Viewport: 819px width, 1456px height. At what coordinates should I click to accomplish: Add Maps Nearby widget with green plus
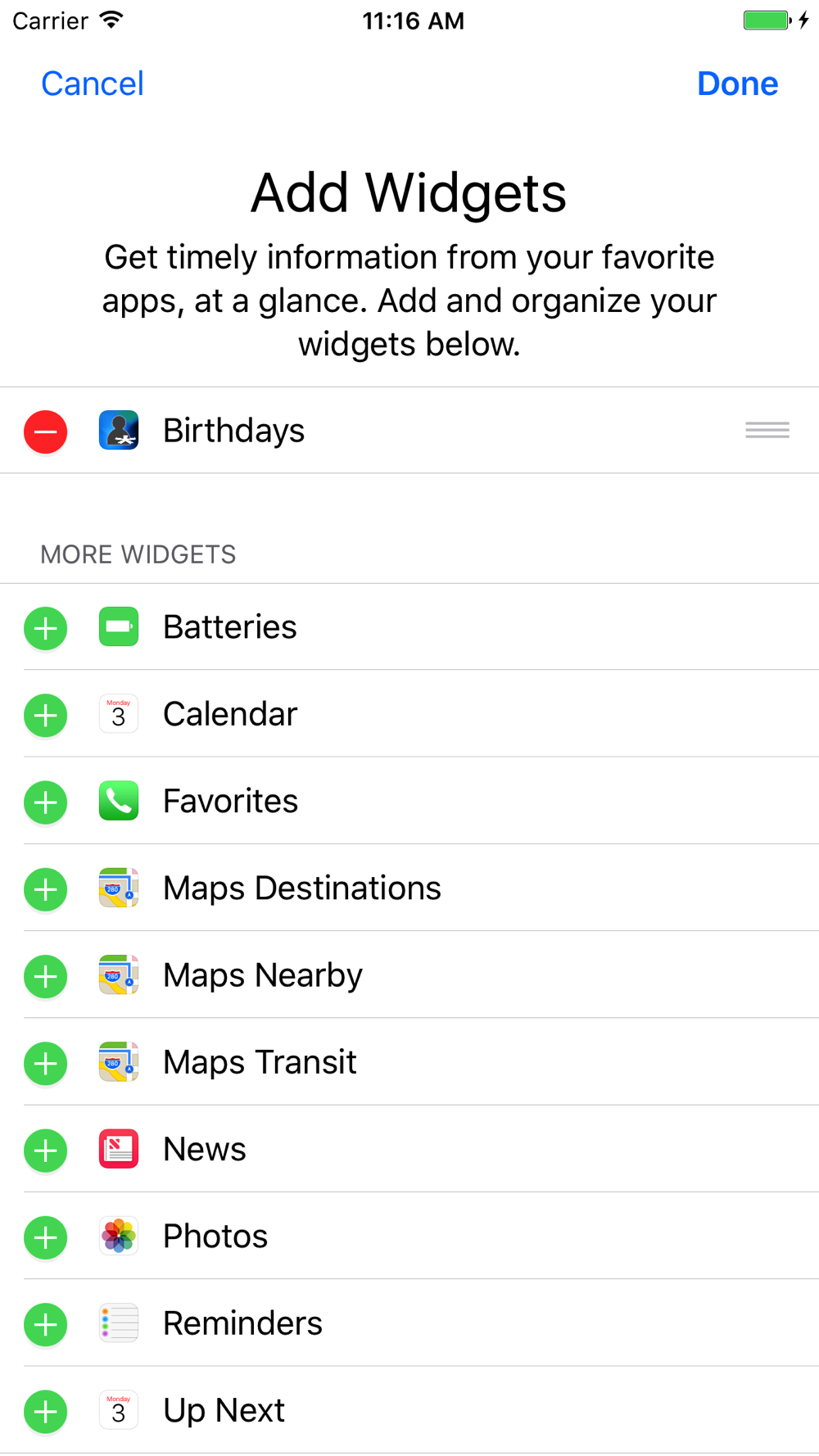(46, 976)
